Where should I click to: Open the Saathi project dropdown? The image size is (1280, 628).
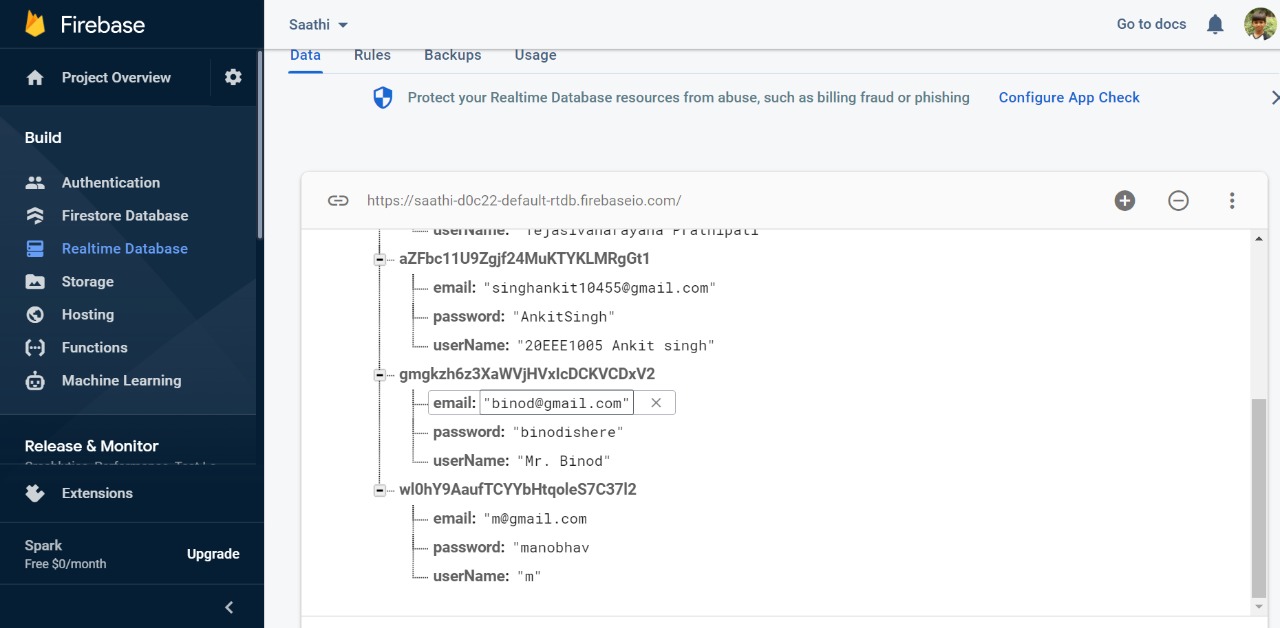319,24
